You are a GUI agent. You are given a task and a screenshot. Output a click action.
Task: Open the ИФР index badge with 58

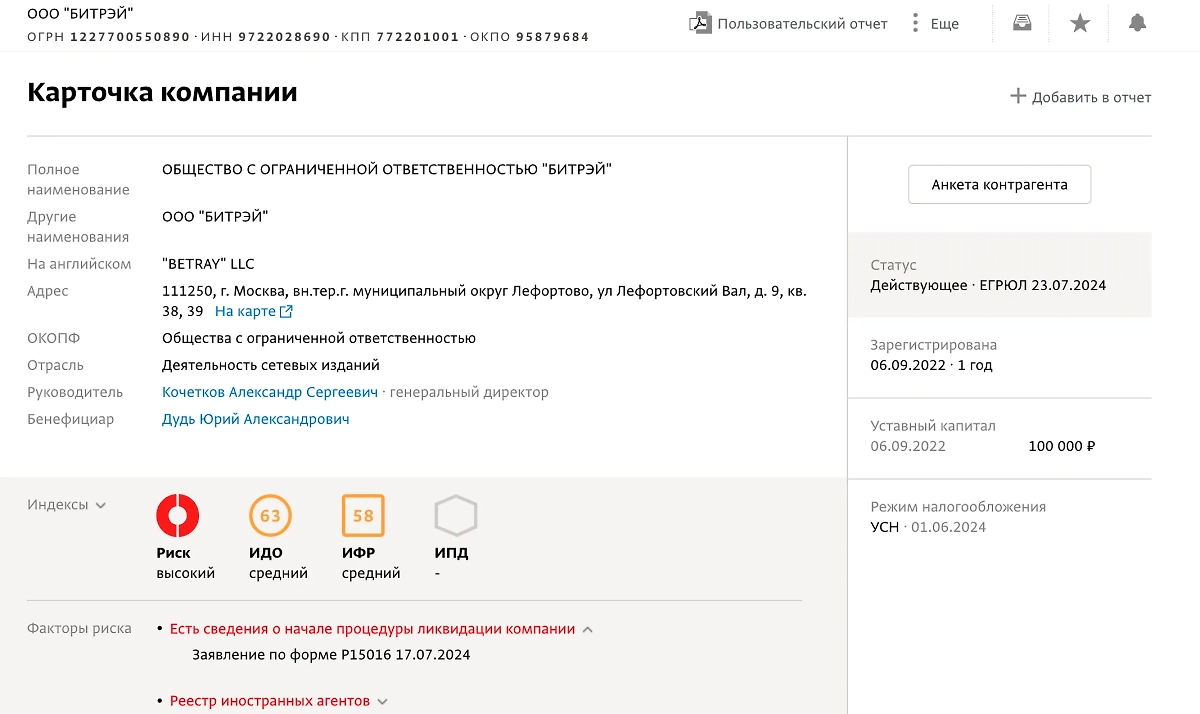363,514
